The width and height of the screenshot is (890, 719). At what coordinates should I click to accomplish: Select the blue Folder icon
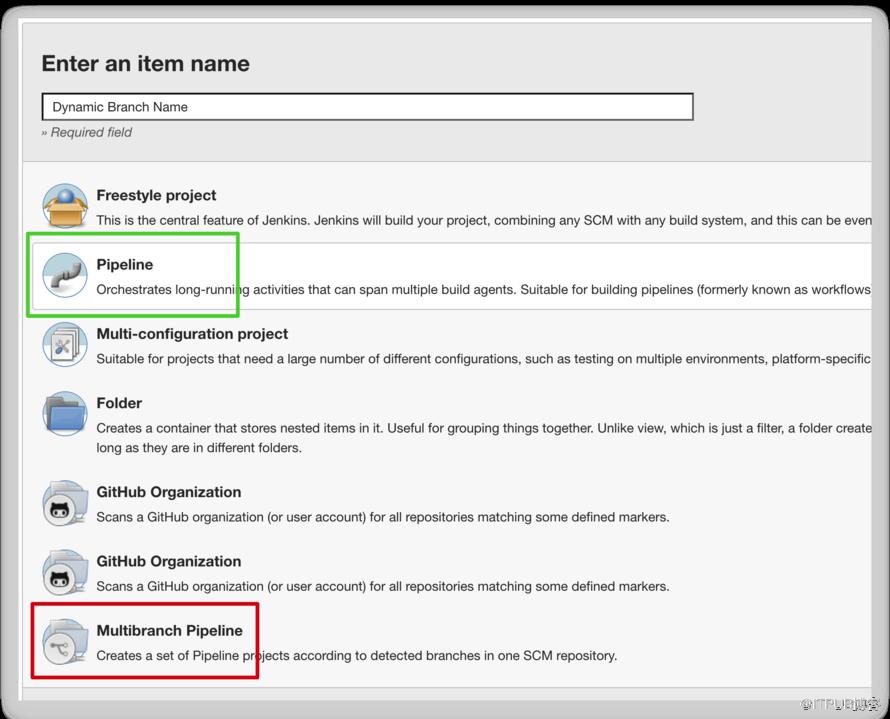pyautogui.click(x=65, y=414)
